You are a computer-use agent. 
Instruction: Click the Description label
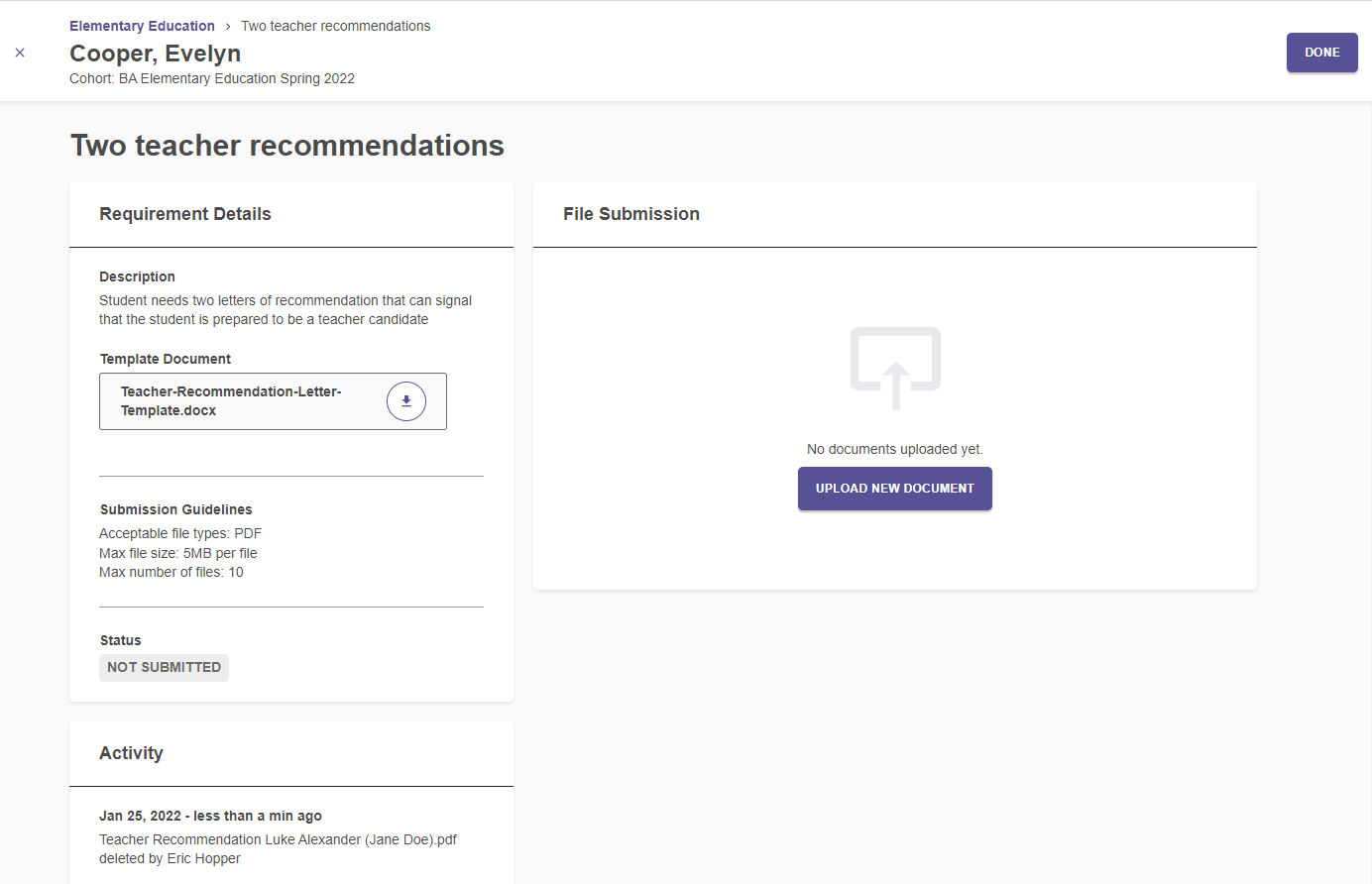(x=137, y=276)
